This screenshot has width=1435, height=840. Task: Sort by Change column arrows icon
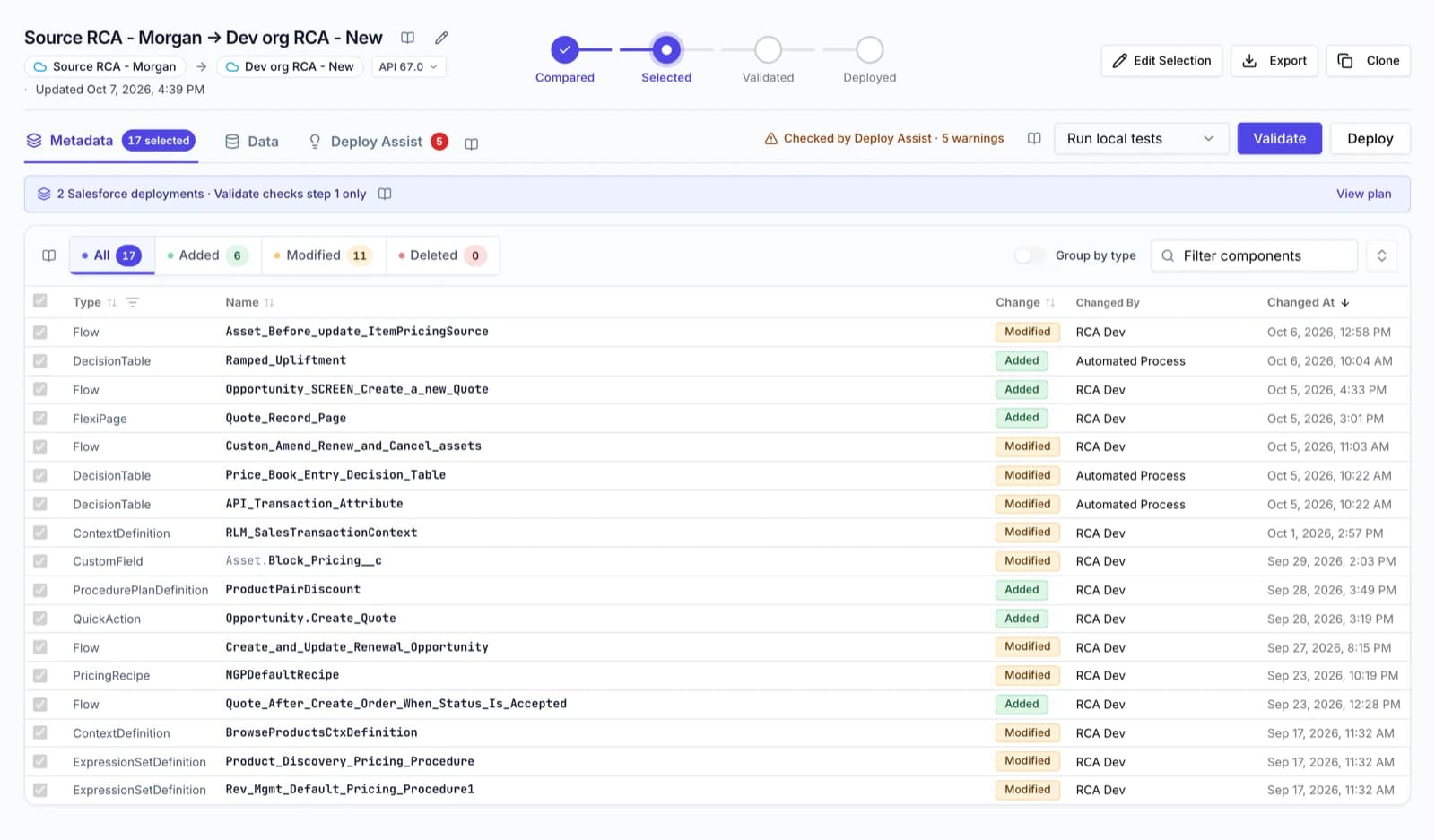click(1050, 303)
